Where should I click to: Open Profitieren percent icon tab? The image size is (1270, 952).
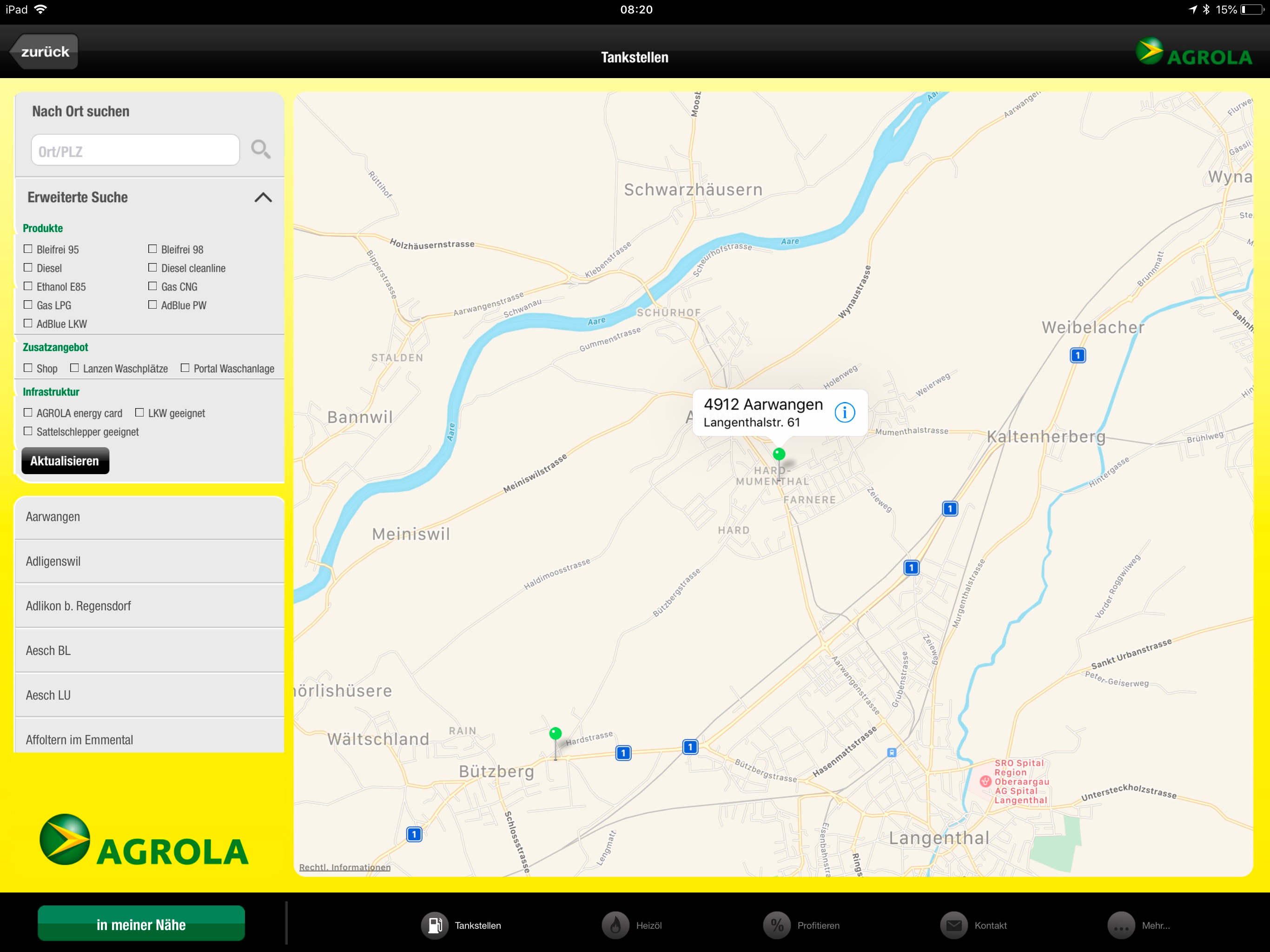click(x=776, y=925)
